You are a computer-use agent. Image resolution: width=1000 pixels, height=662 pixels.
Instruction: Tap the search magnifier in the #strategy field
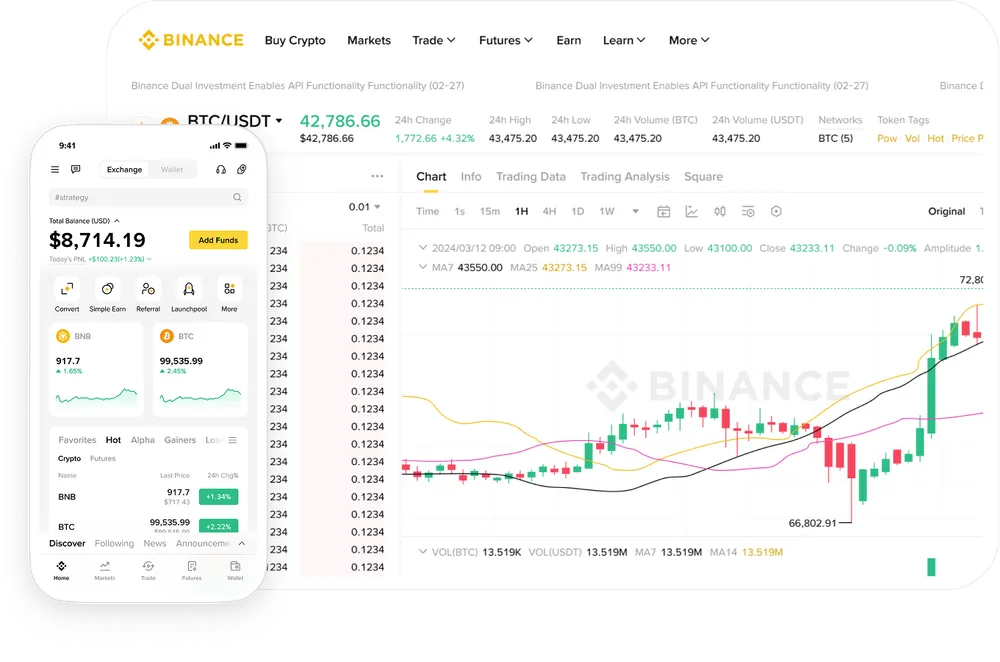point(237,197)
